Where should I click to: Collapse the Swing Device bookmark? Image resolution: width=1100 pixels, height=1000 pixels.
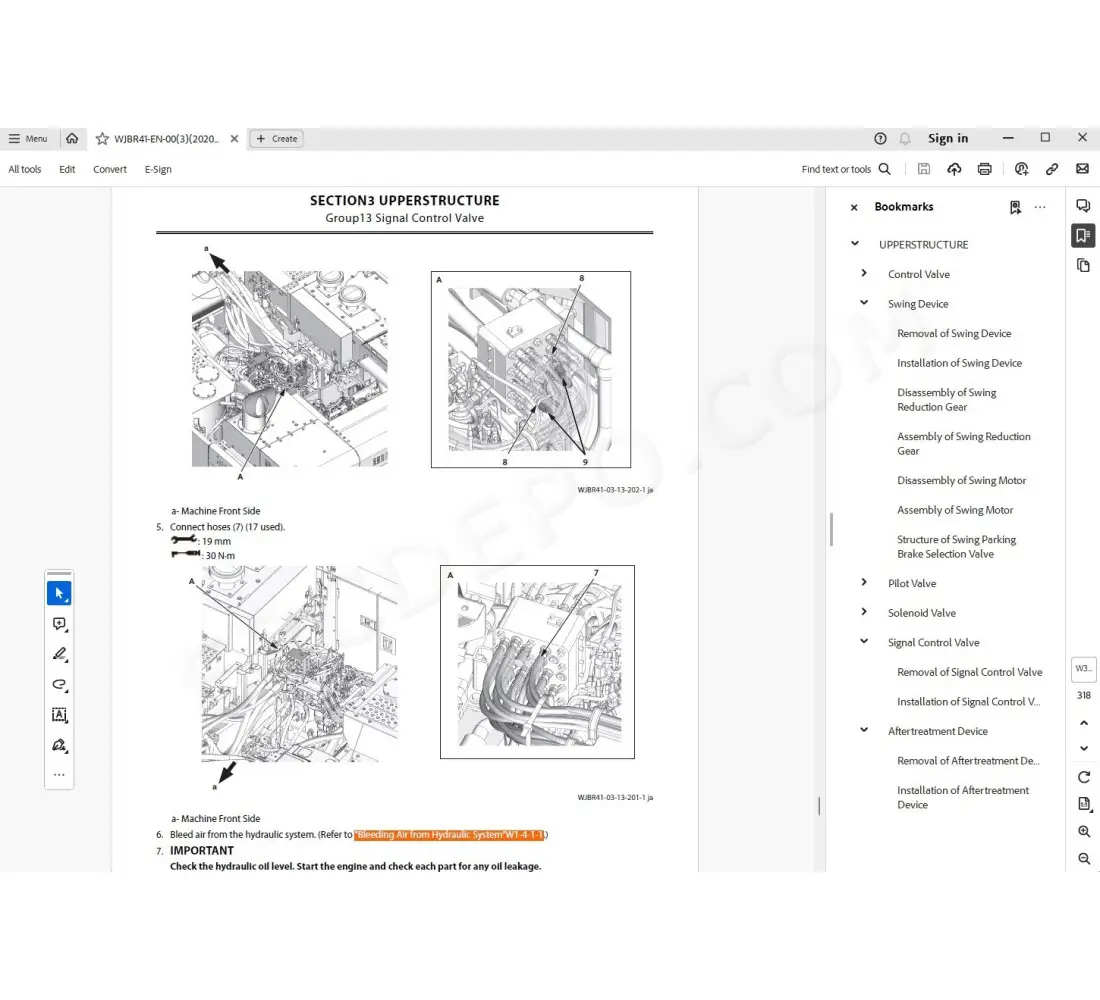(x=864, y=303)
